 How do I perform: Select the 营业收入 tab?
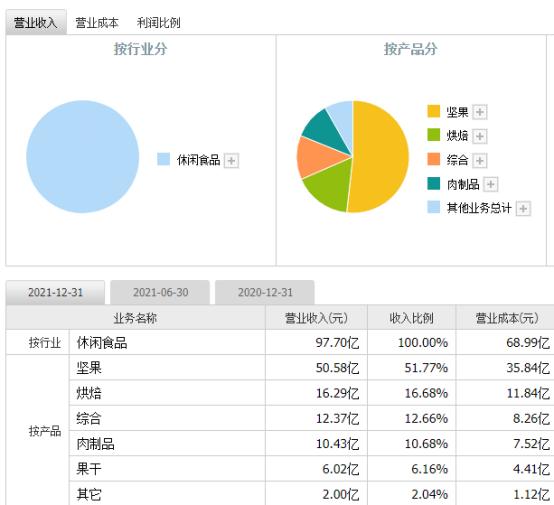(x=36, y=22)
